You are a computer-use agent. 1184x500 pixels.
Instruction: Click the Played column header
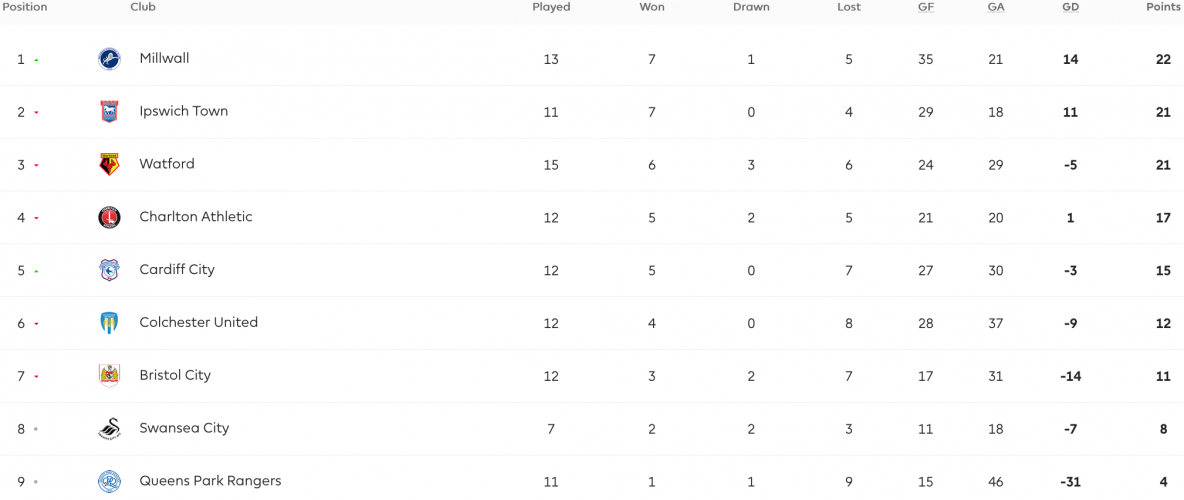(x=551, y=7)
